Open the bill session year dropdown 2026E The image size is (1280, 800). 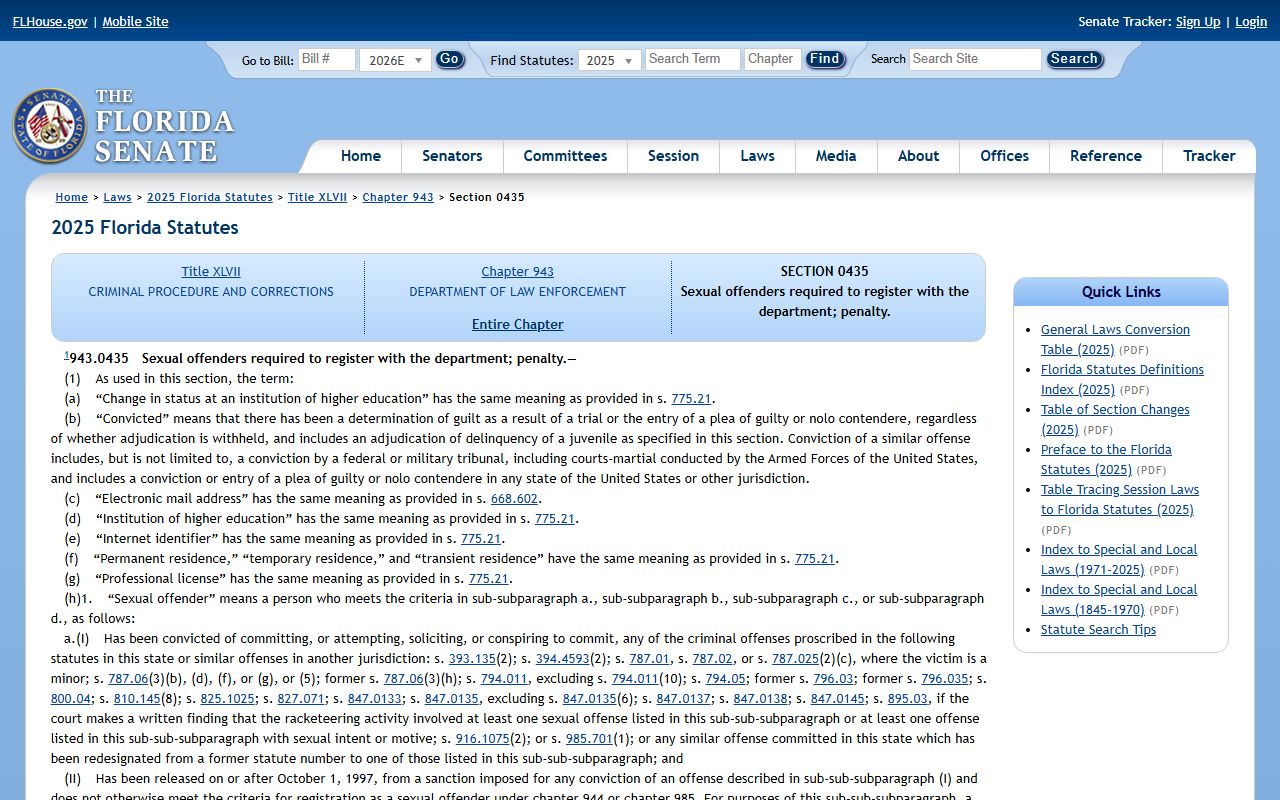click(x=395, y=60)
